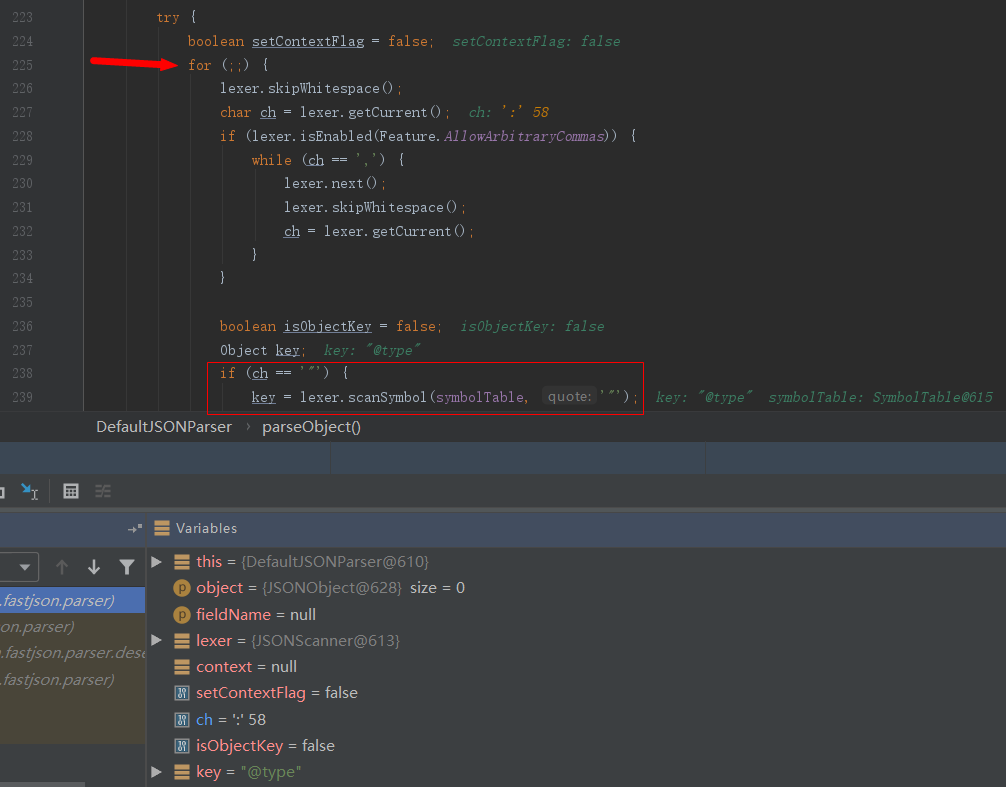The height and width of the screenshot is (787, 1006).
Task: Click the restore layout pin icon
Action: [134, 528]
